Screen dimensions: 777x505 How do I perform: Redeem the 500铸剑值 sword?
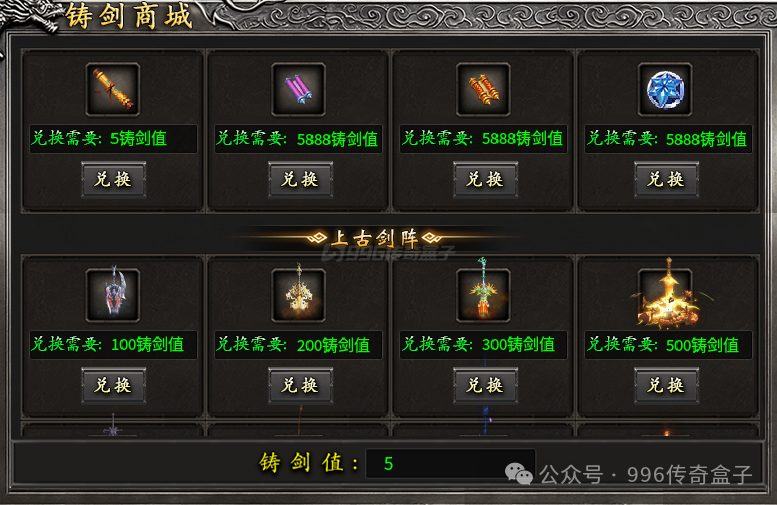[666, 386]
